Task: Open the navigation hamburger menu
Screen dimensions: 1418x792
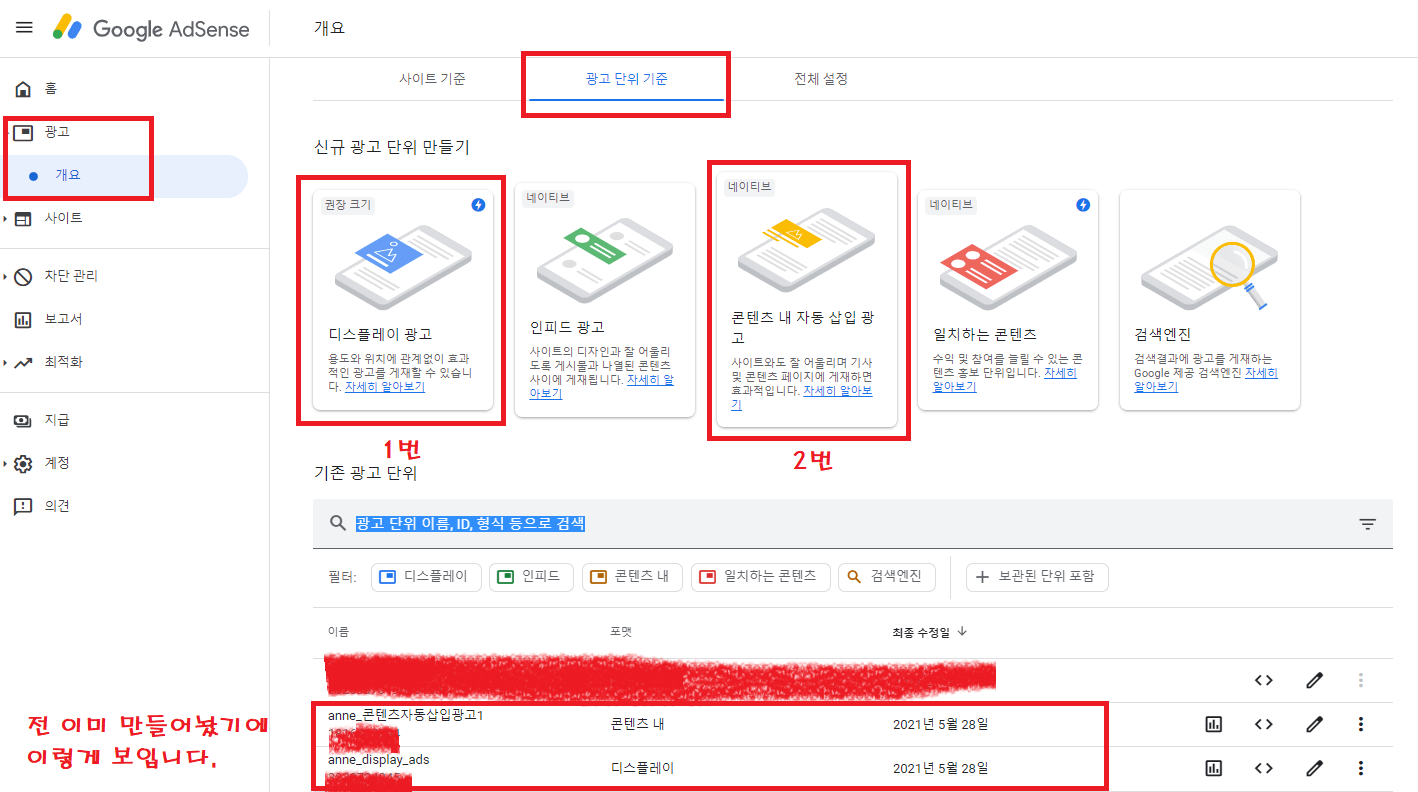Action: coord(24,27)
